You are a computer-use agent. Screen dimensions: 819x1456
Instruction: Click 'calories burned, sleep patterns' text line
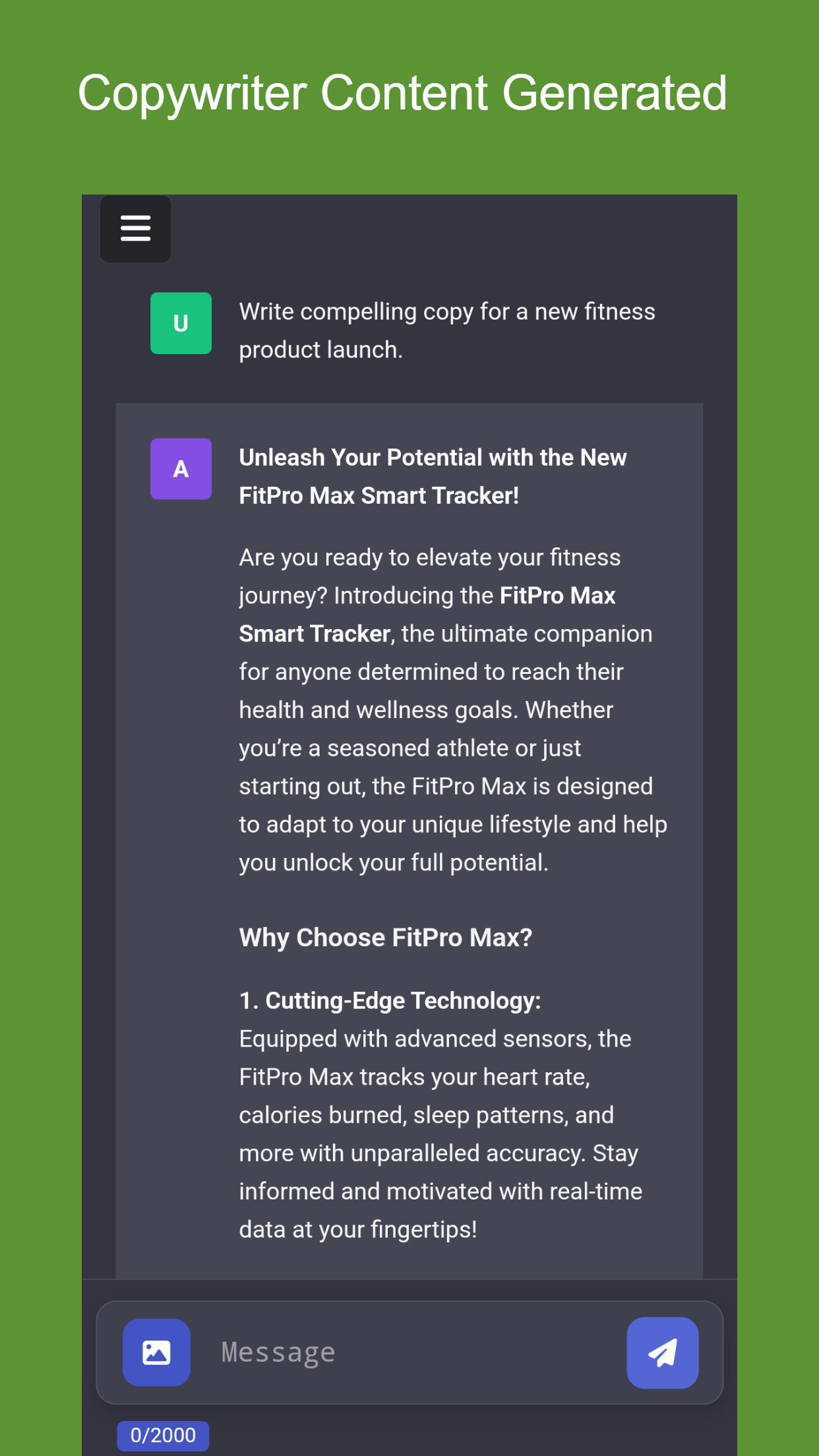click(426, 1115)
